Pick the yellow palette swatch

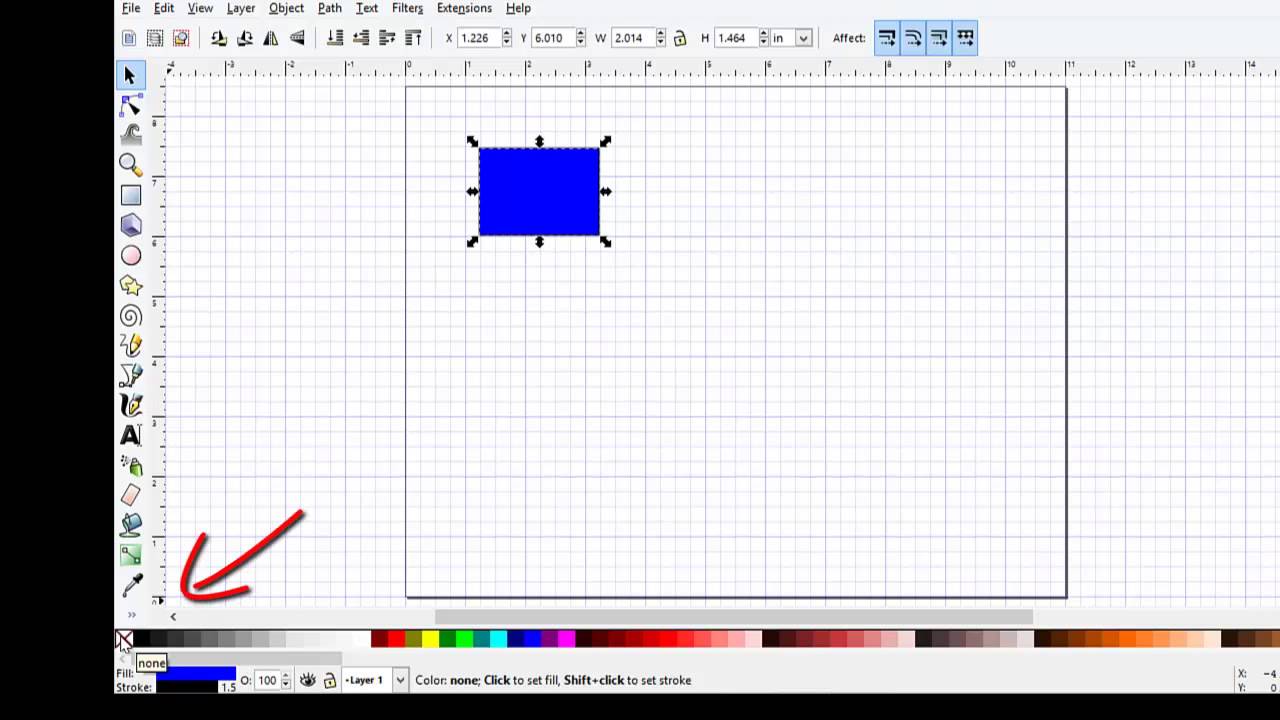(430, 639)
